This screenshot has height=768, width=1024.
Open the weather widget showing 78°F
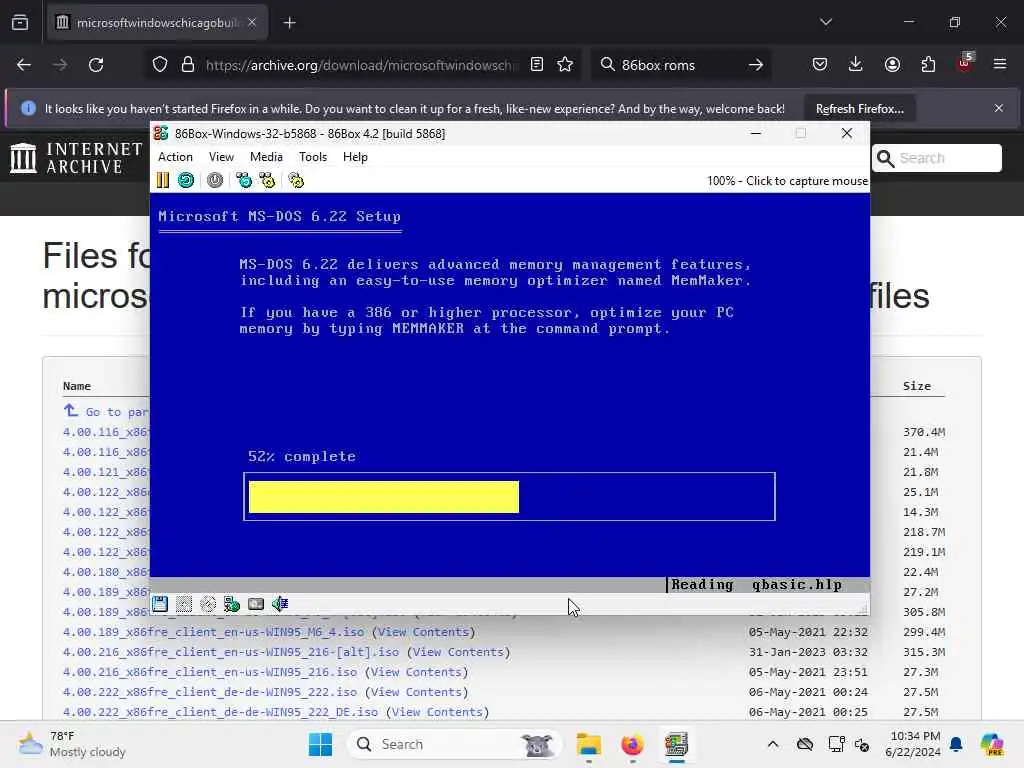[72, 744]
